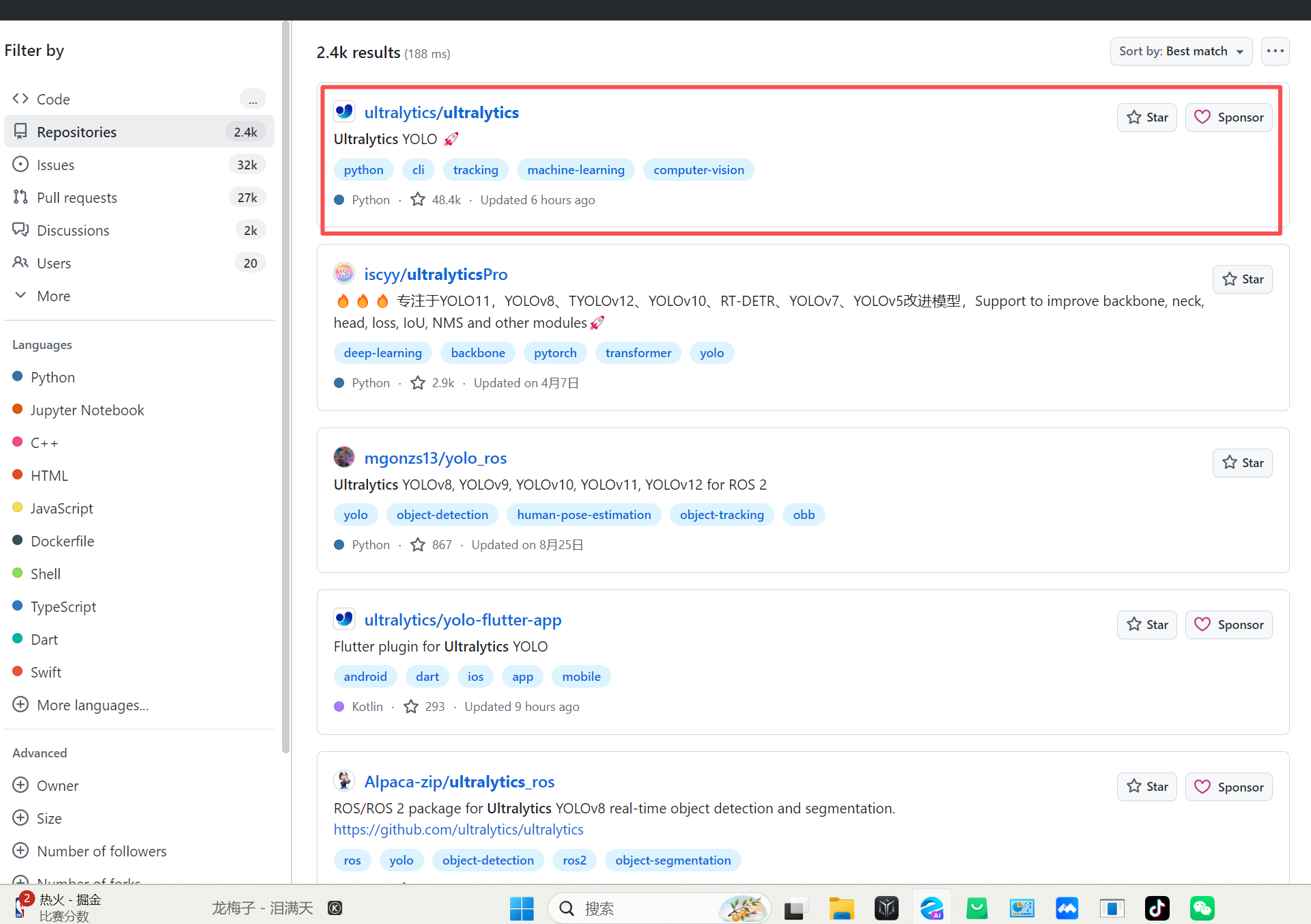This screenshot has width=1311, height=924.
Task: Click the Users icon in the filter sidebar
Action: [20, 263]
